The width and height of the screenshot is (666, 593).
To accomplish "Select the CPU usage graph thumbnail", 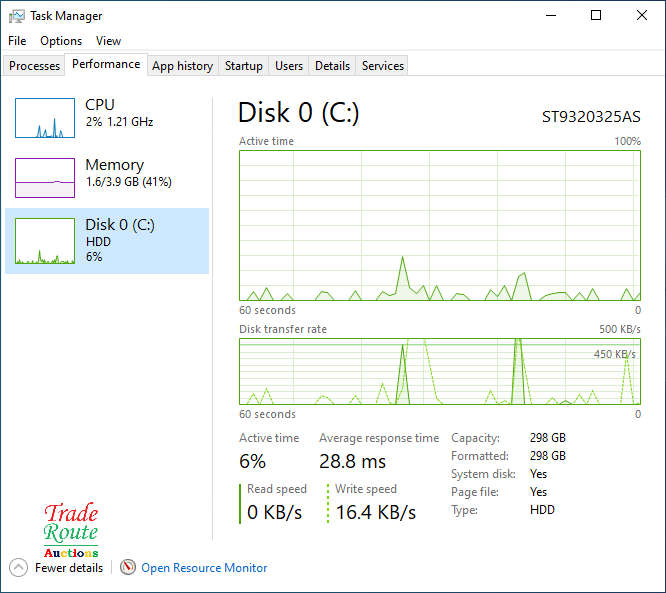I will [x=45, y=118].
